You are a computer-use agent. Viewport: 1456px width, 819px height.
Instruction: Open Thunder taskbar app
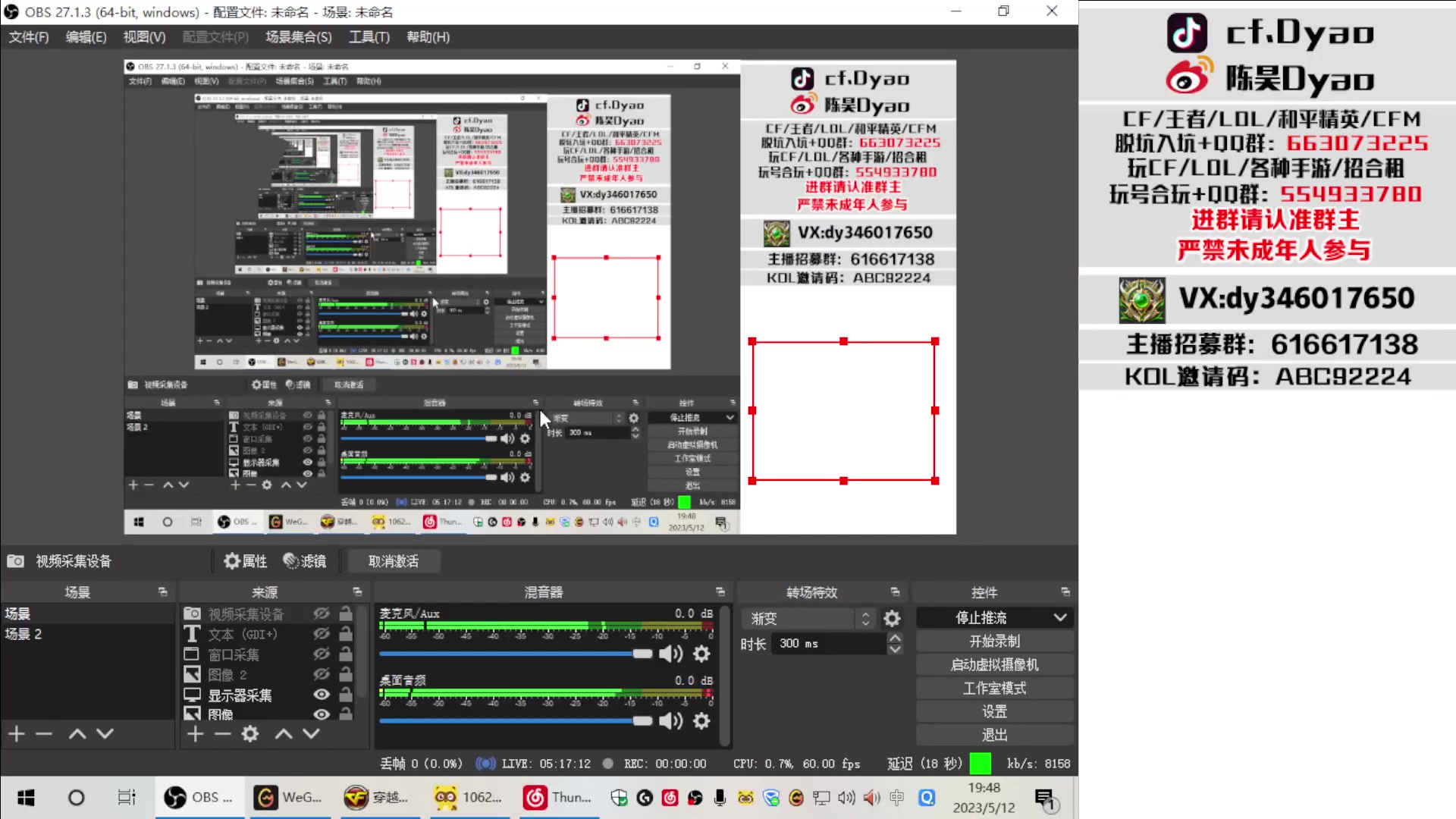pos(558,798)
